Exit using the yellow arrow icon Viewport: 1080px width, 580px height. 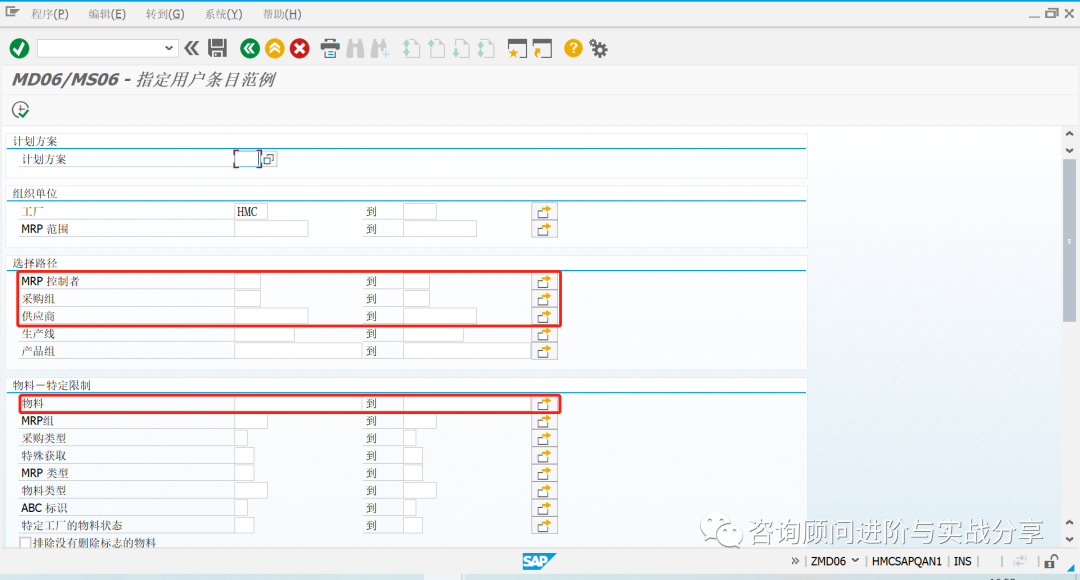[x=274, y=48]
